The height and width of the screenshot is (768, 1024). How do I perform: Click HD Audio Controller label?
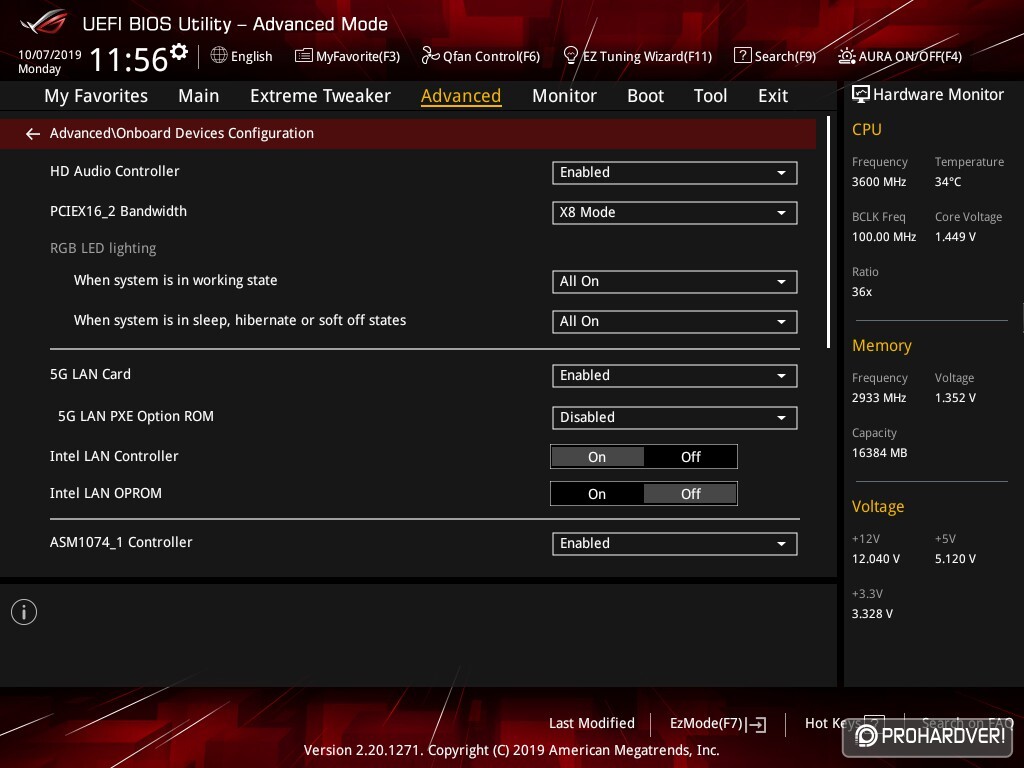click(114, 171)
